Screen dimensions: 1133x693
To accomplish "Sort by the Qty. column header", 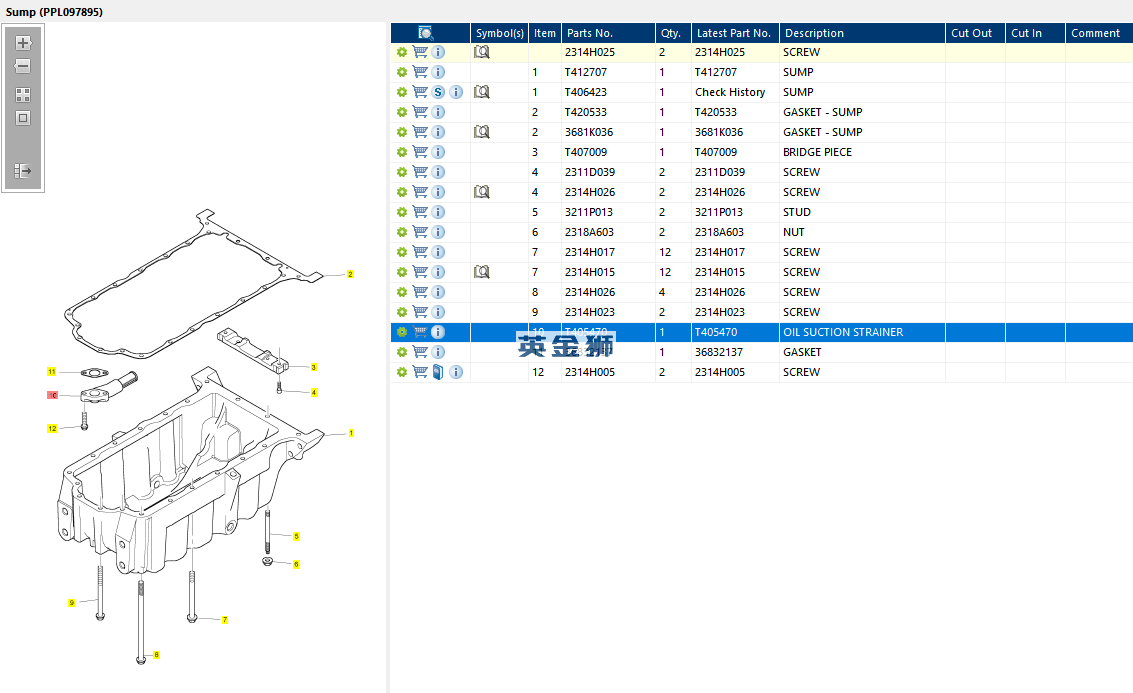I will coord(673,33).
